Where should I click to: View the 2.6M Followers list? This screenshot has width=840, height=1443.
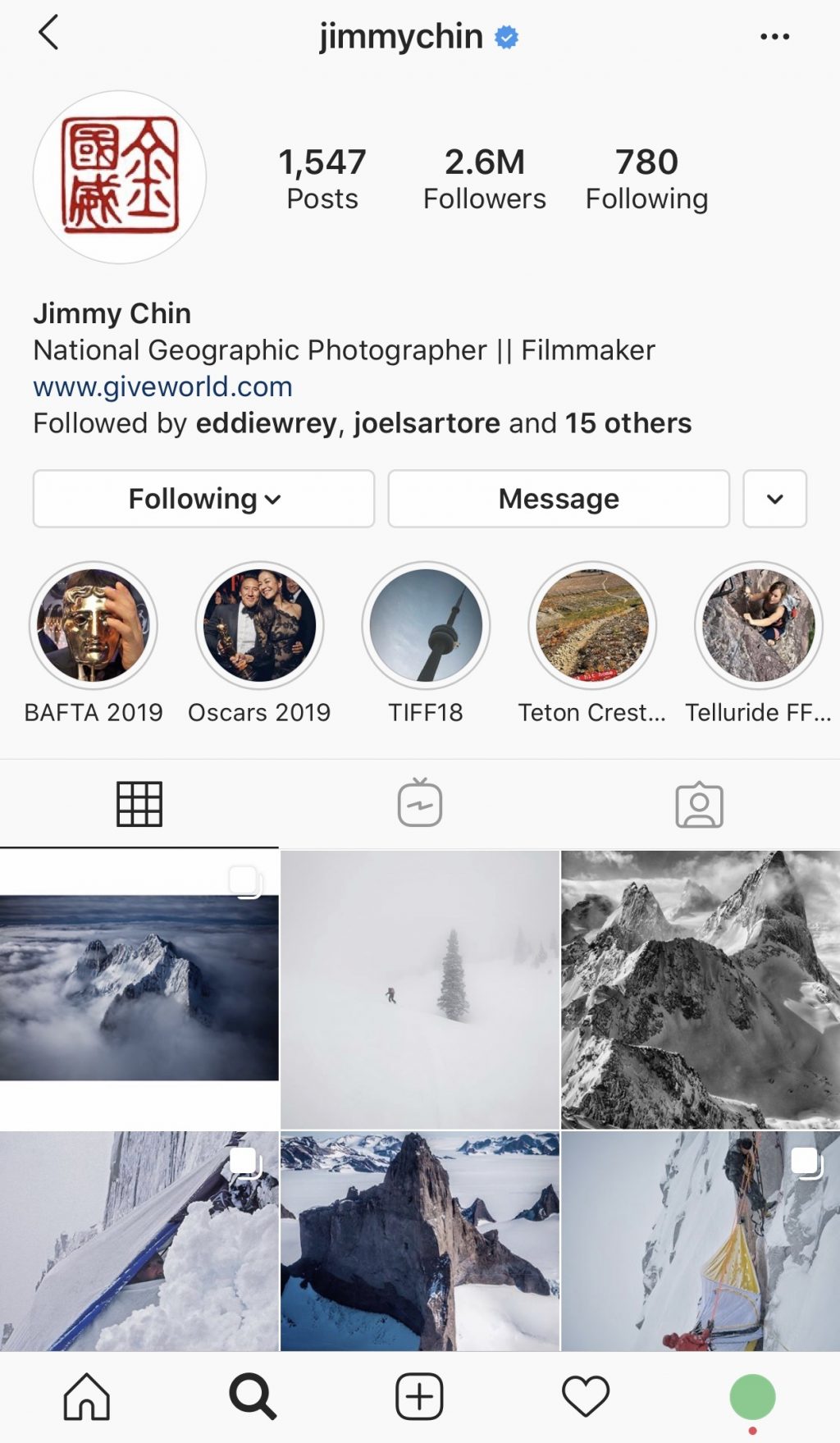484,178
